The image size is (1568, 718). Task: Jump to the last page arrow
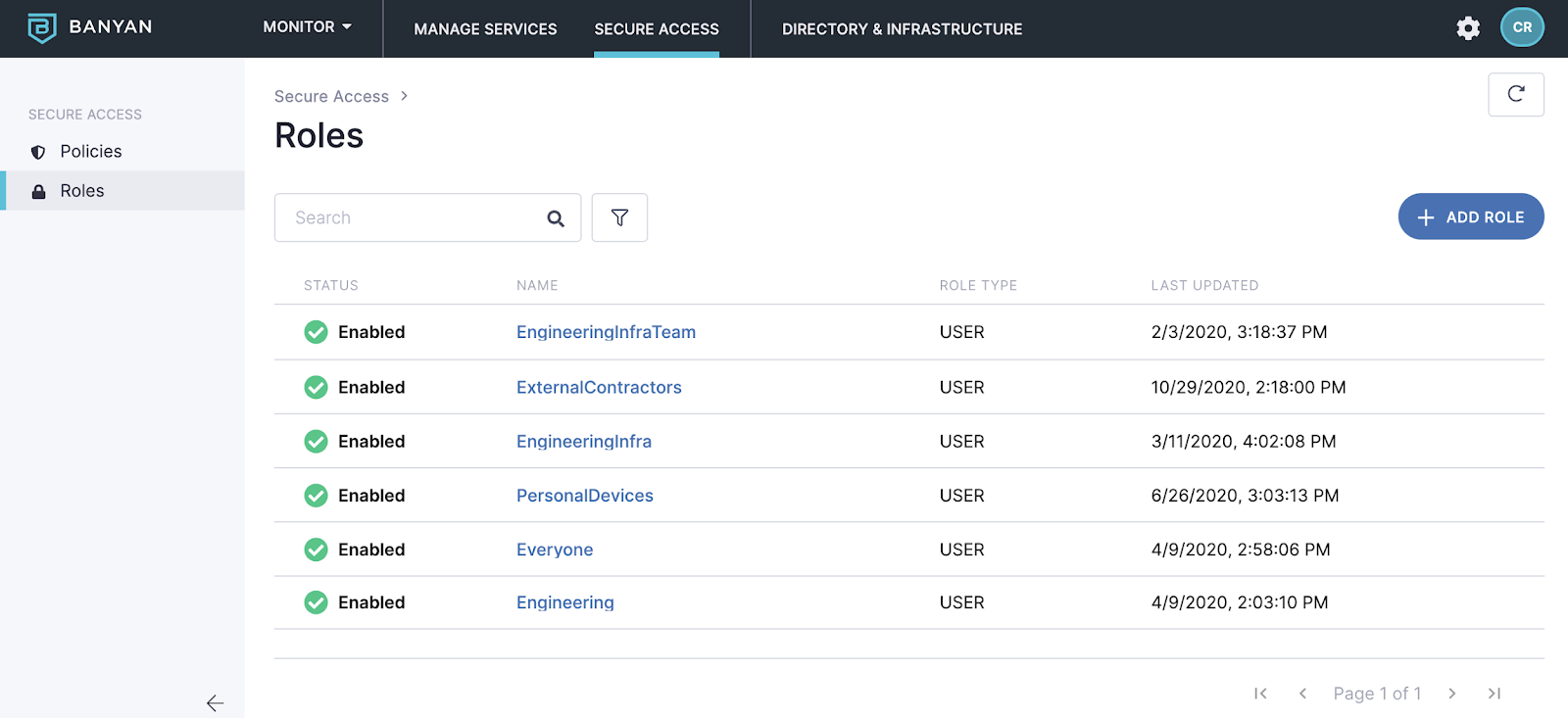click(1494, 694)
